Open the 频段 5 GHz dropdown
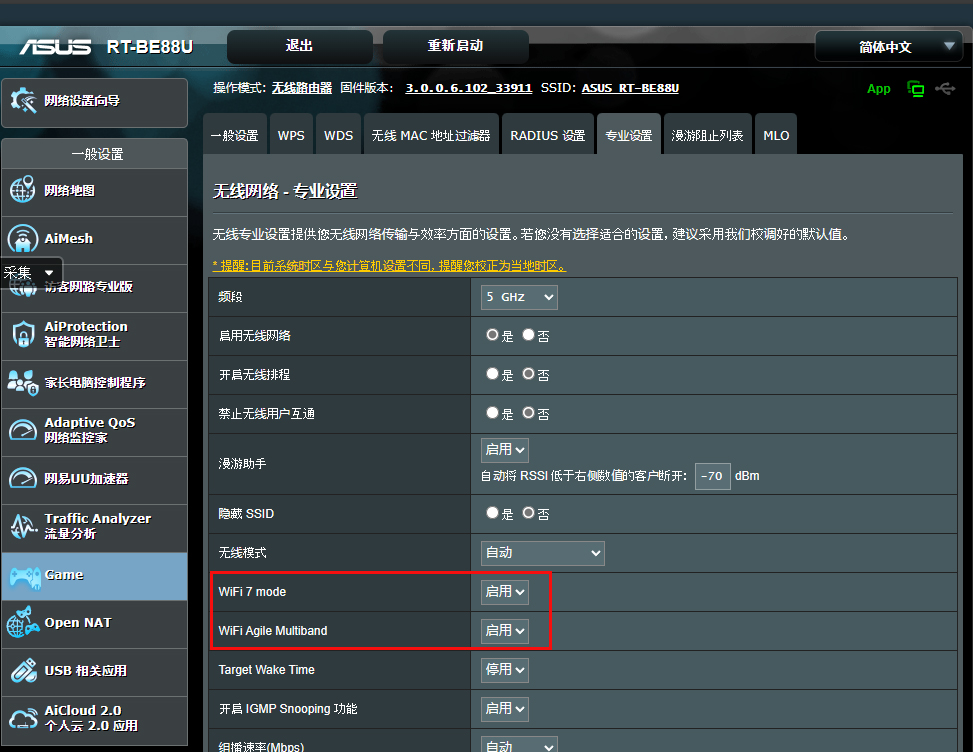 [x=518, y=297]
